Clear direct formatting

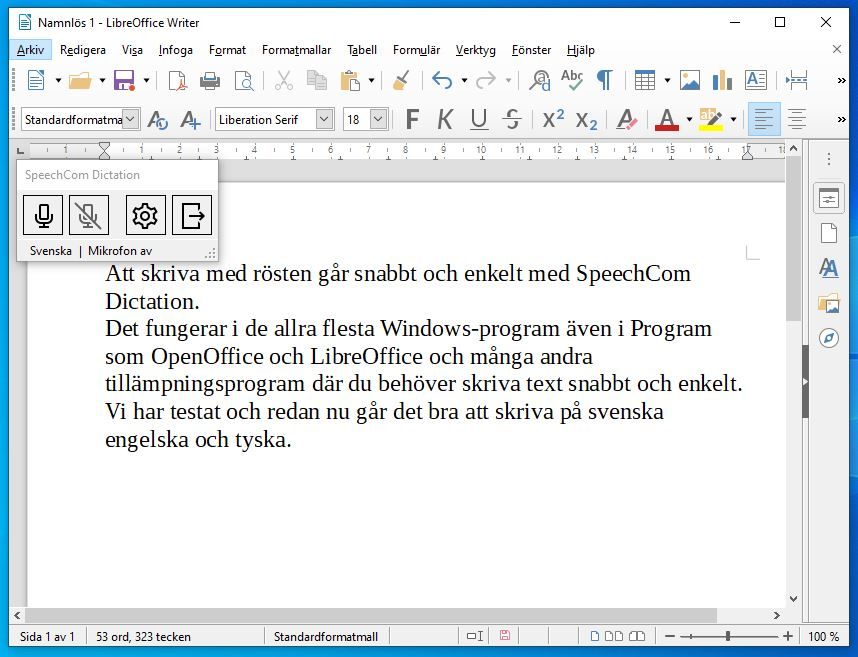pos(627,119)
